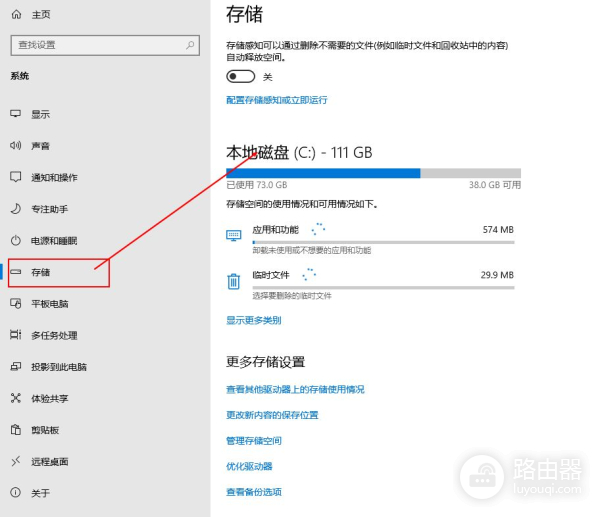Click the 更多存储设置 heading
Image resolution: width=600 pixels, height=517 pixels.
click(266, 361)
